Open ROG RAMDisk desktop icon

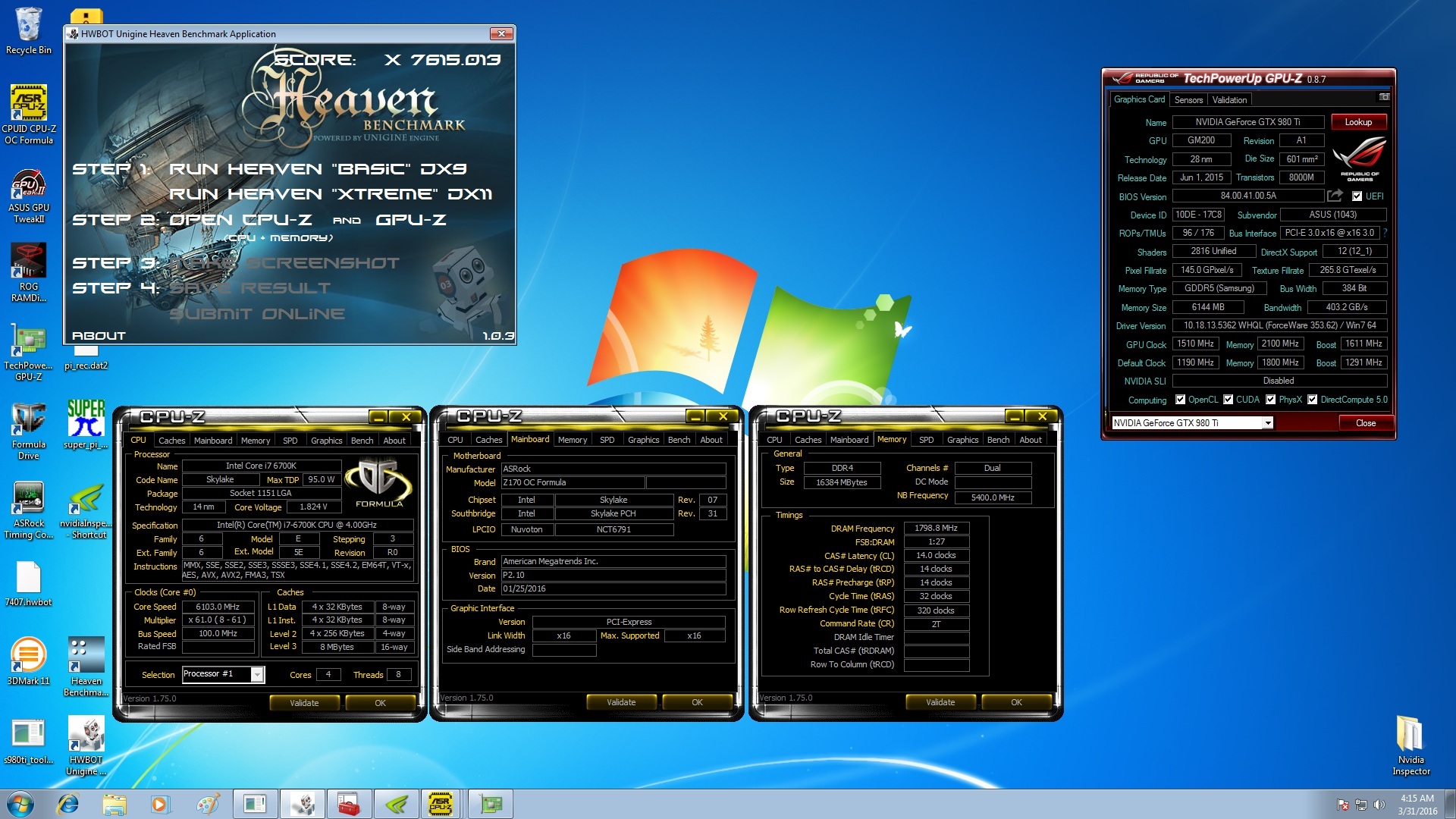pos(28,271)
